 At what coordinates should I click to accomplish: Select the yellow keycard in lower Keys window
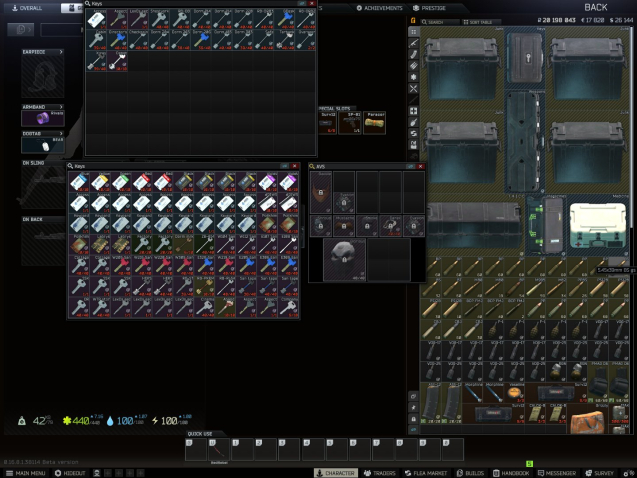coord(100,182)
